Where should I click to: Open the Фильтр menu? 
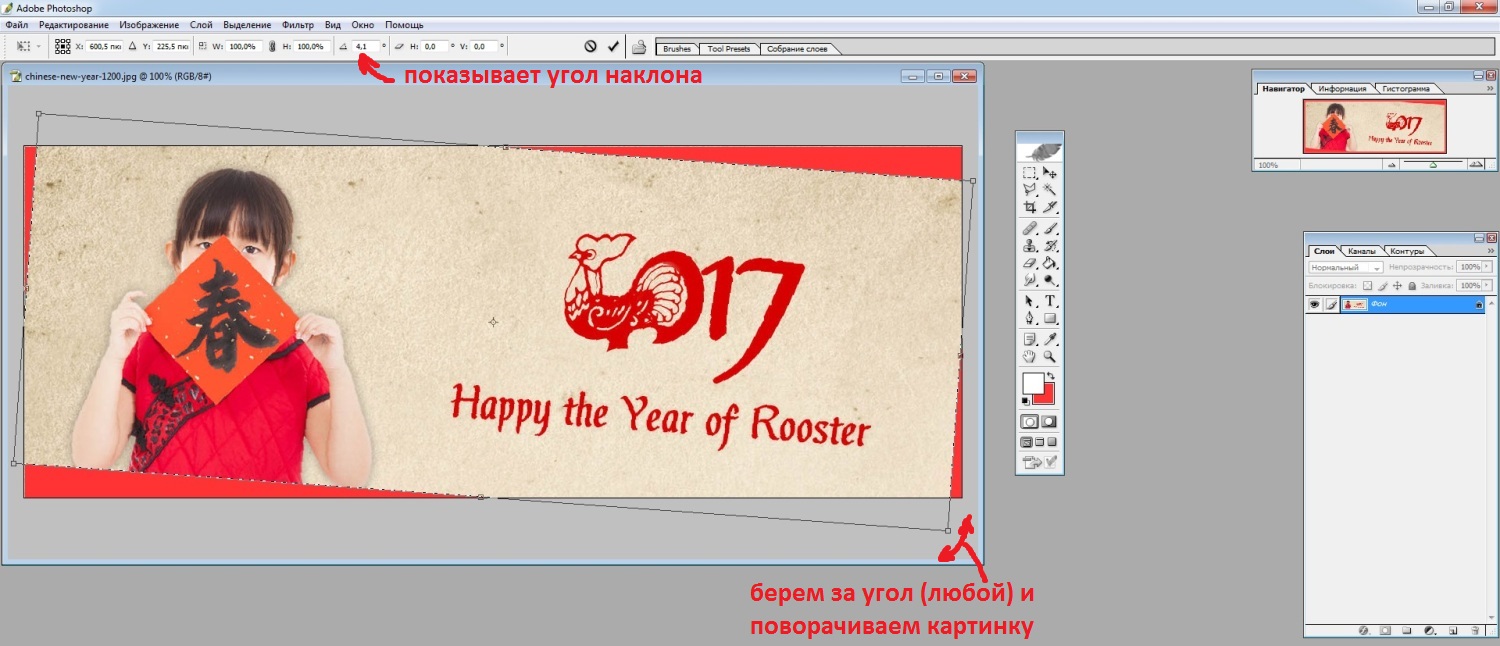point(298,24)
